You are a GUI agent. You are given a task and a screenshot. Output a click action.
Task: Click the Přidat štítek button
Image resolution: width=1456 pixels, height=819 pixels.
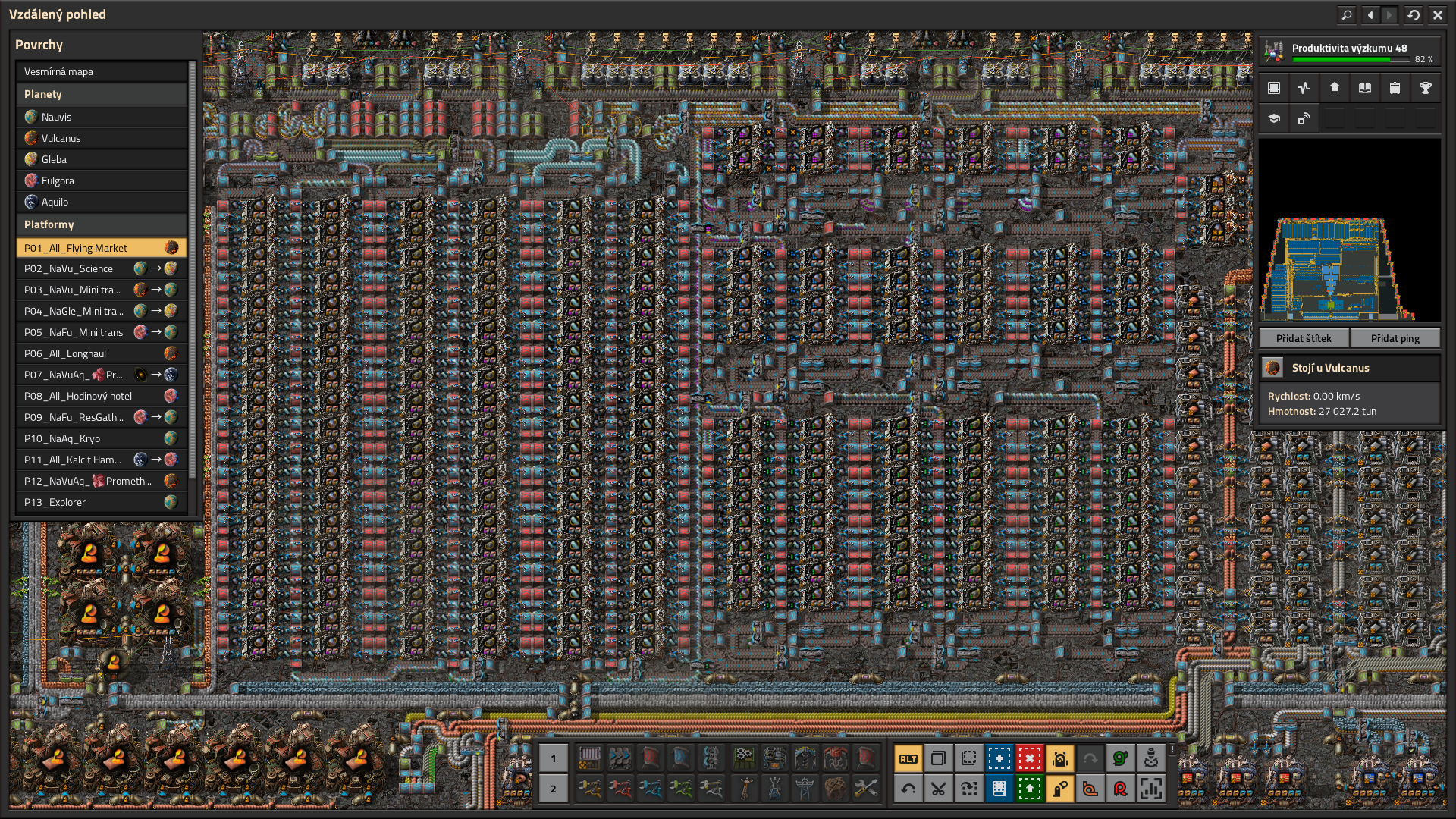point(1304,338)
